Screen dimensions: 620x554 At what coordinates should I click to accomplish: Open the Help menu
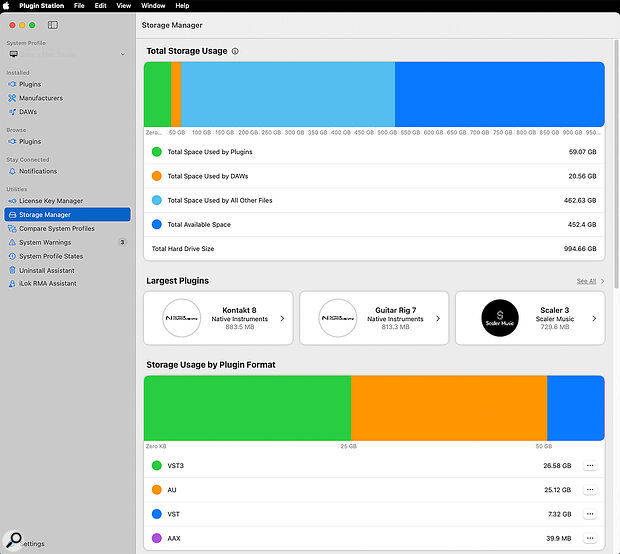pos(182,6)
